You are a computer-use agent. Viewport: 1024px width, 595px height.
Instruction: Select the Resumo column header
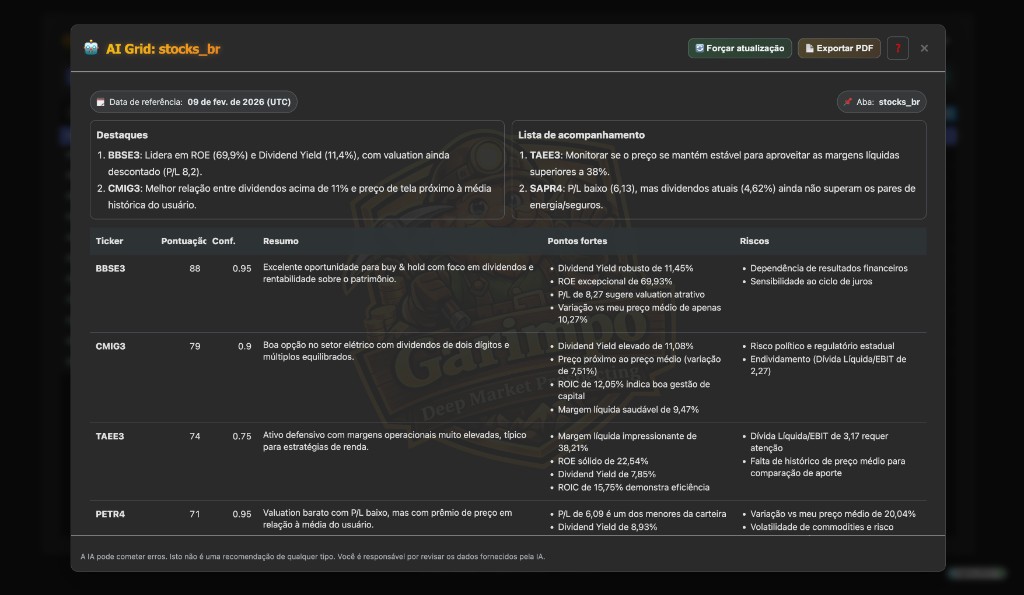click(280, 241)
